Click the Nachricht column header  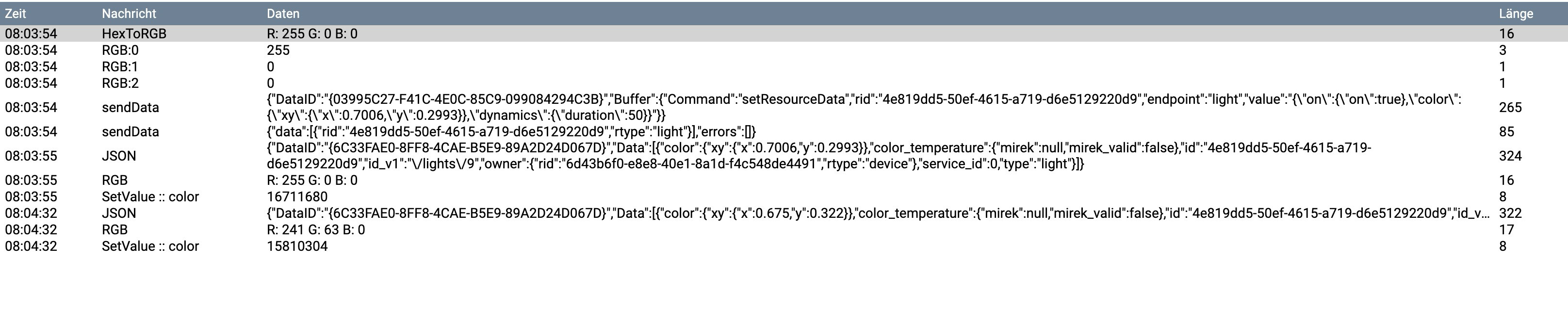129,14
